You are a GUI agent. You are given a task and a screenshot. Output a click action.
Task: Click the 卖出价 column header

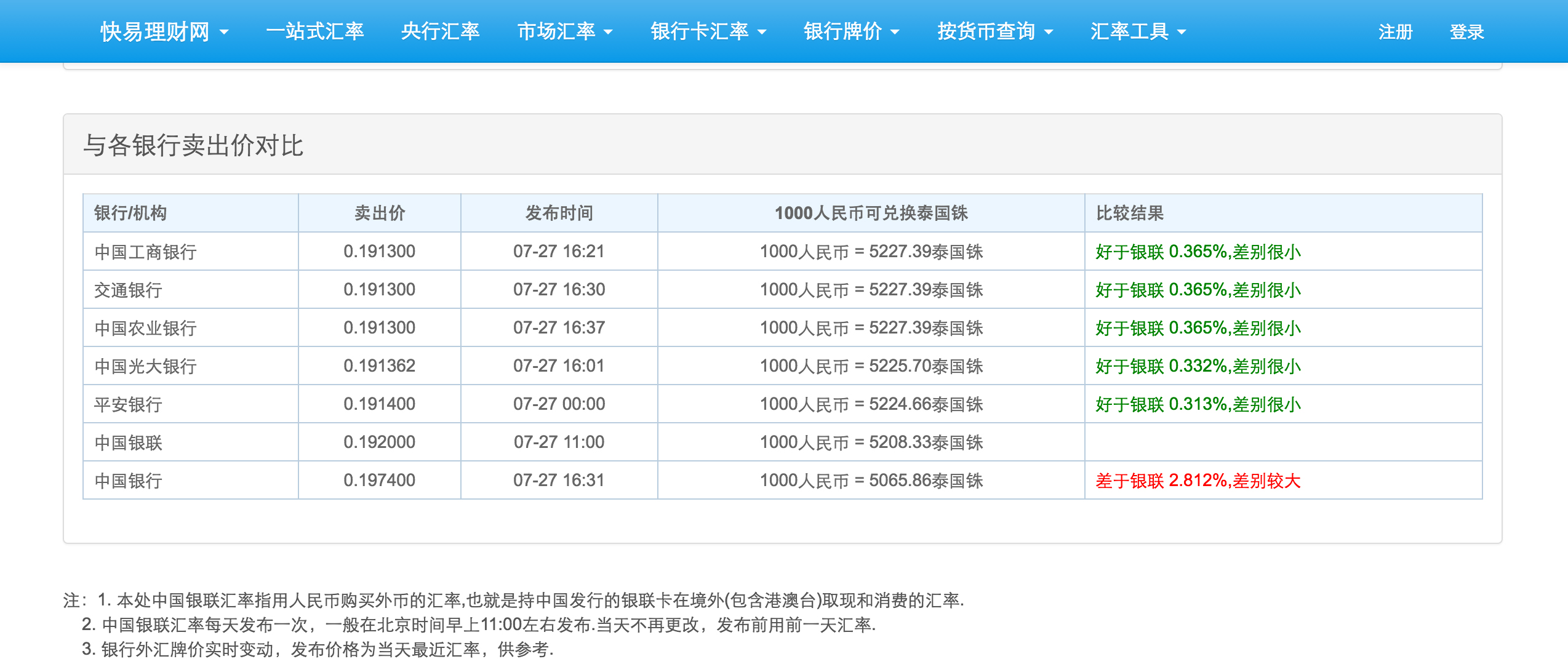[380, 213]
